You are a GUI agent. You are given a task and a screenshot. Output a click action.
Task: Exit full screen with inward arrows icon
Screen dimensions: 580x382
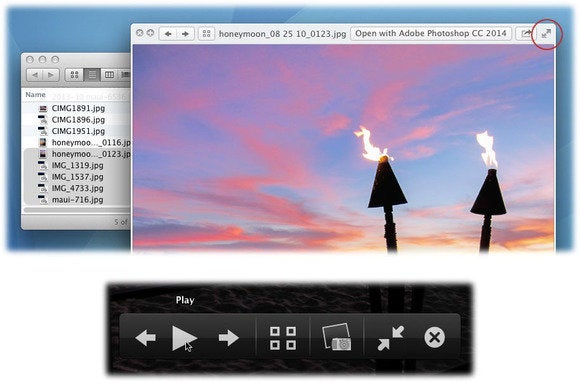(391, 338)
